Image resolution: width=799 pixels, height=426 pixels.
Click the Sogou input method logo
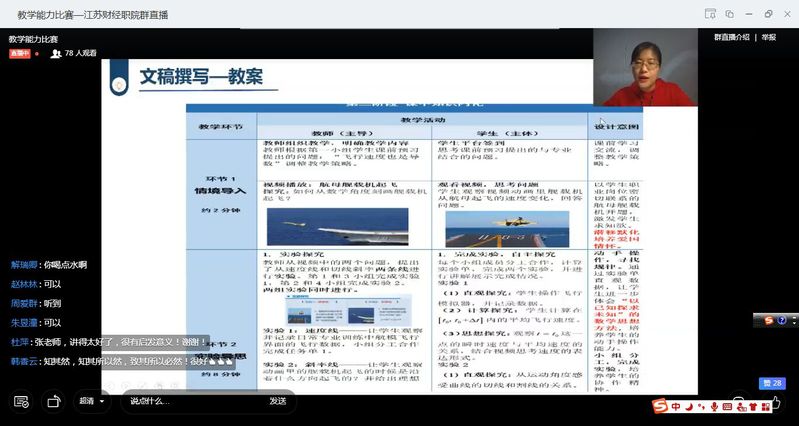[x=660, y=407]
